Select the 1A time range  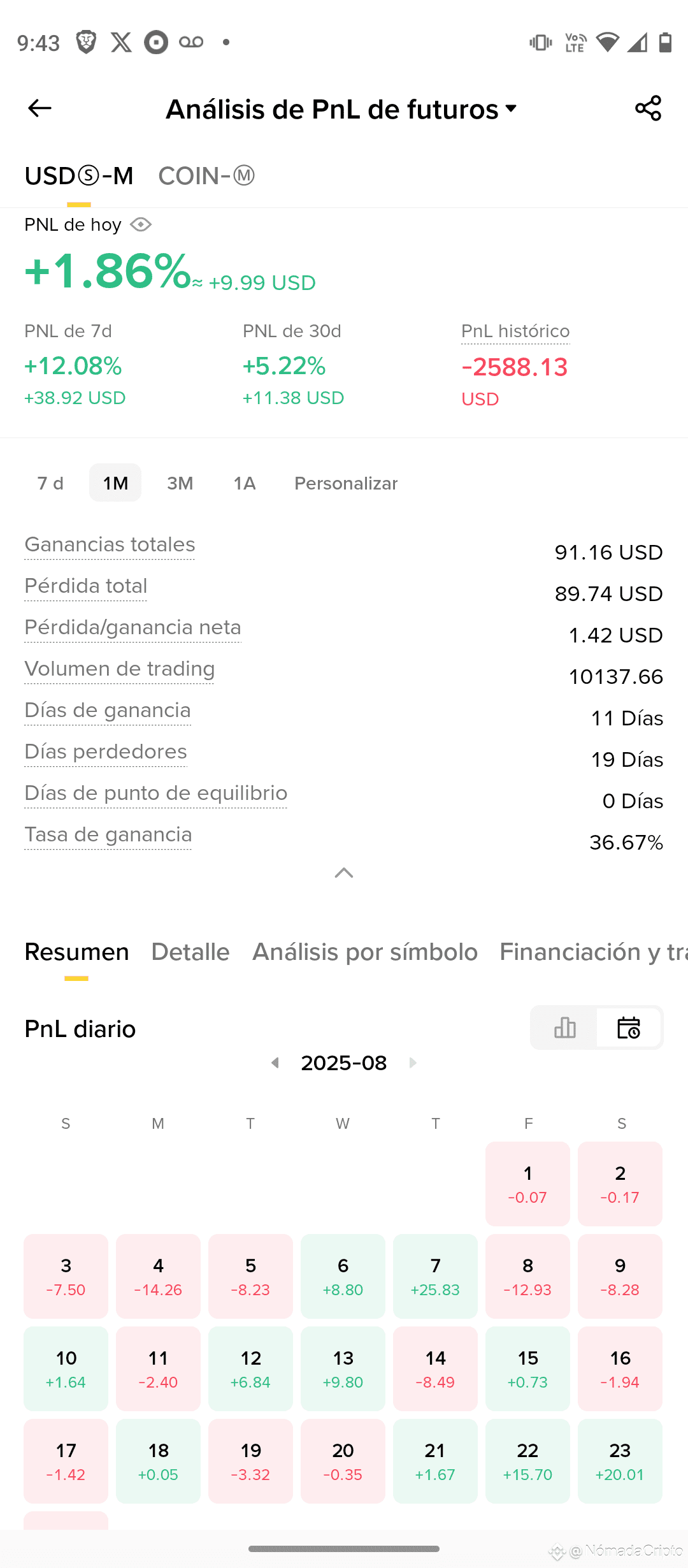(245, 483)
